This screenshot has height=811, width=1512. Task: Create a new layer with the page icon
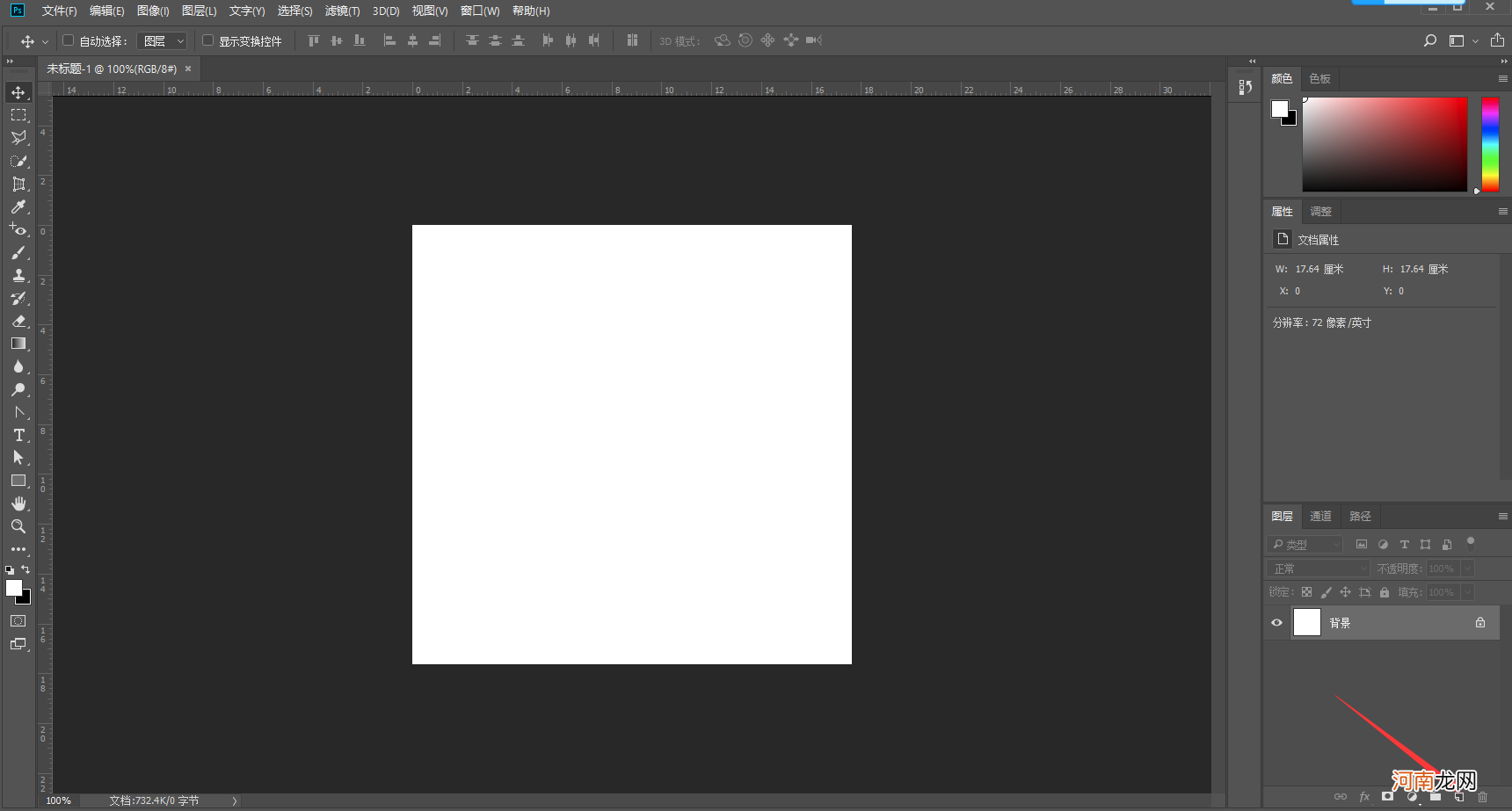point(1459,797)
